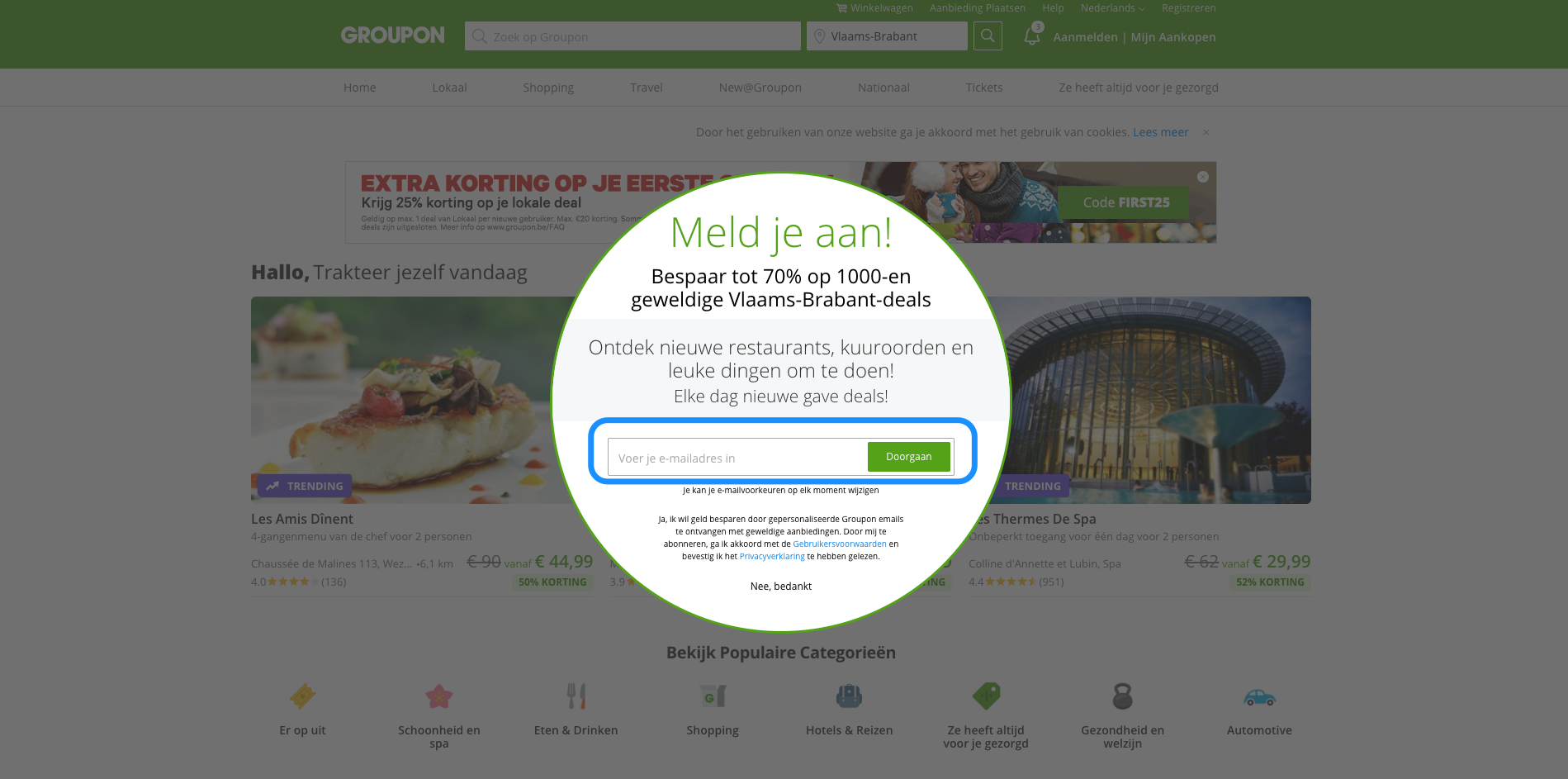Select the Schoonheid en spa flower icon
This screenshot has width=1568, height=779.
click(x=438, y=696)
